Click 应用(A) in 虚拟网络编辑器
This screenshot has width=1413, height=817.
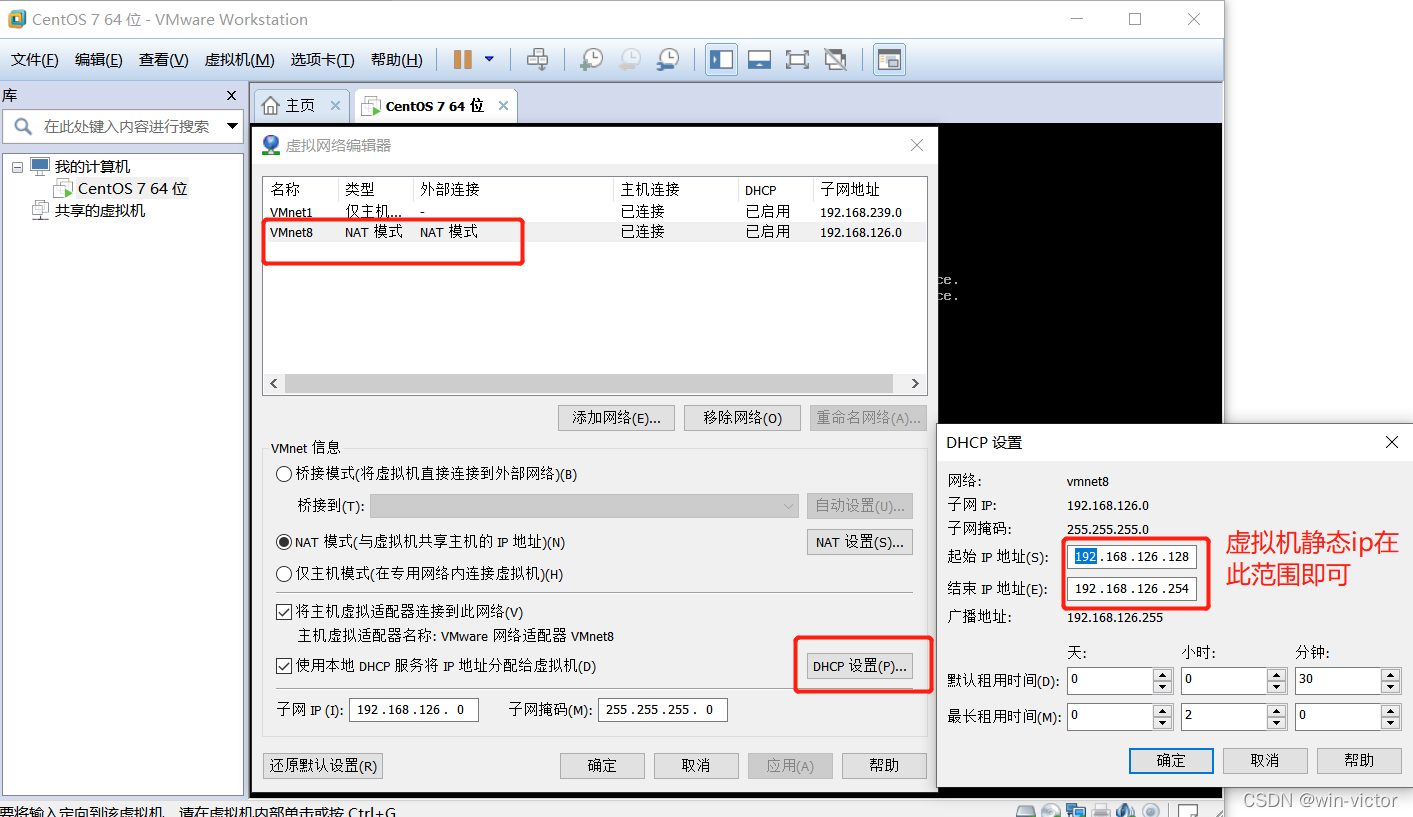(790, 766)
